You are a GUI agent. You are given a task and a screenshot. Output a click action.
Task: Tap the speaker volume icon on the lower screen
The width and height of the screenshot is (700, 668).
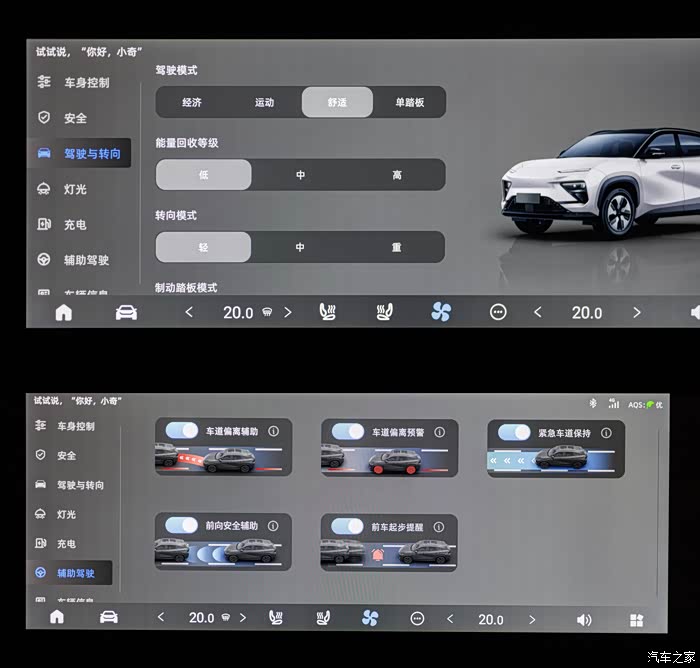pyautogui.click(x=584, y=619)
